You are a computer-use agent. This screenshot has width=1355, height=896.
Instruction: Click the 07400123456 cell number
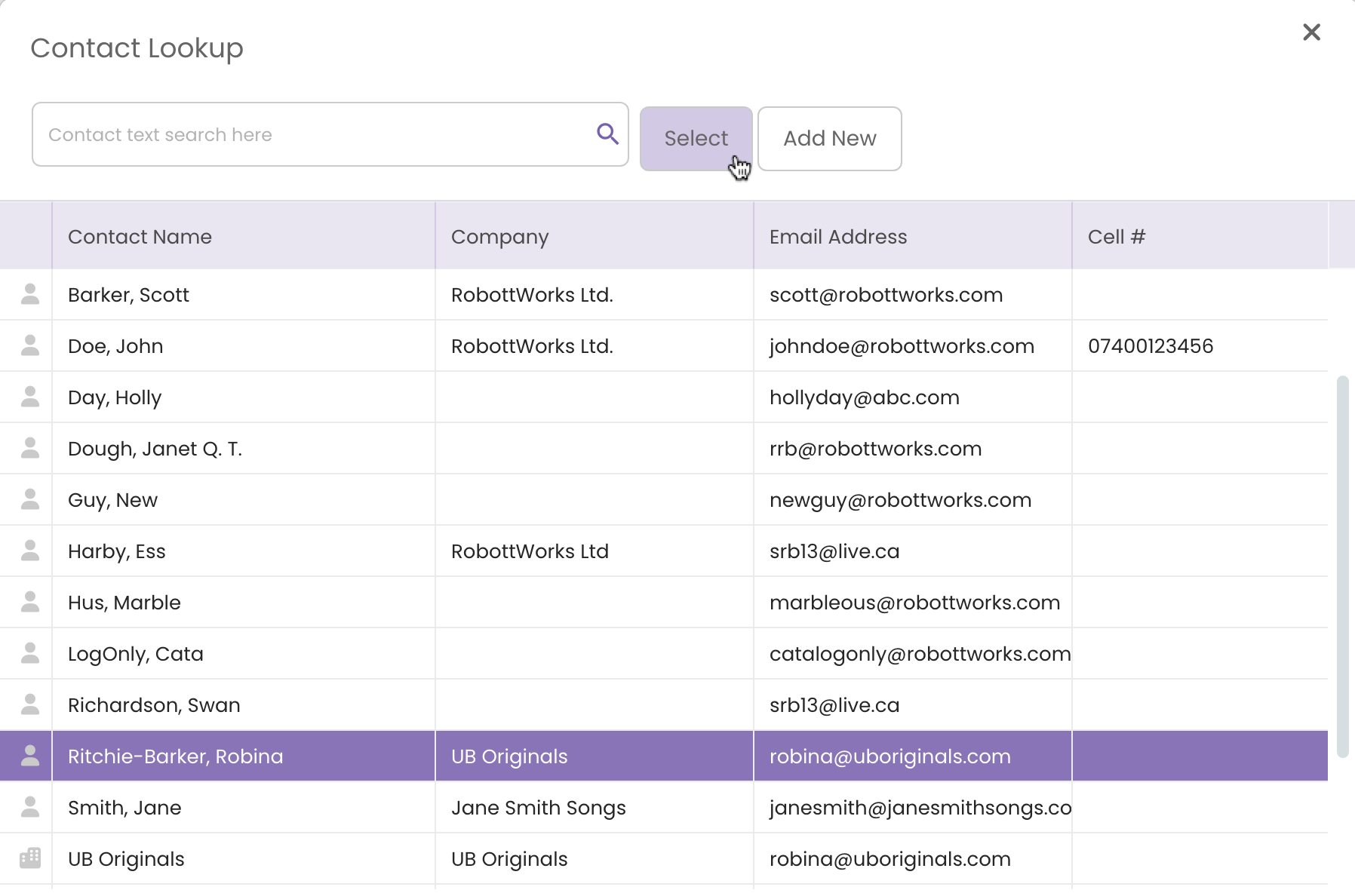tap(1150, 346)
